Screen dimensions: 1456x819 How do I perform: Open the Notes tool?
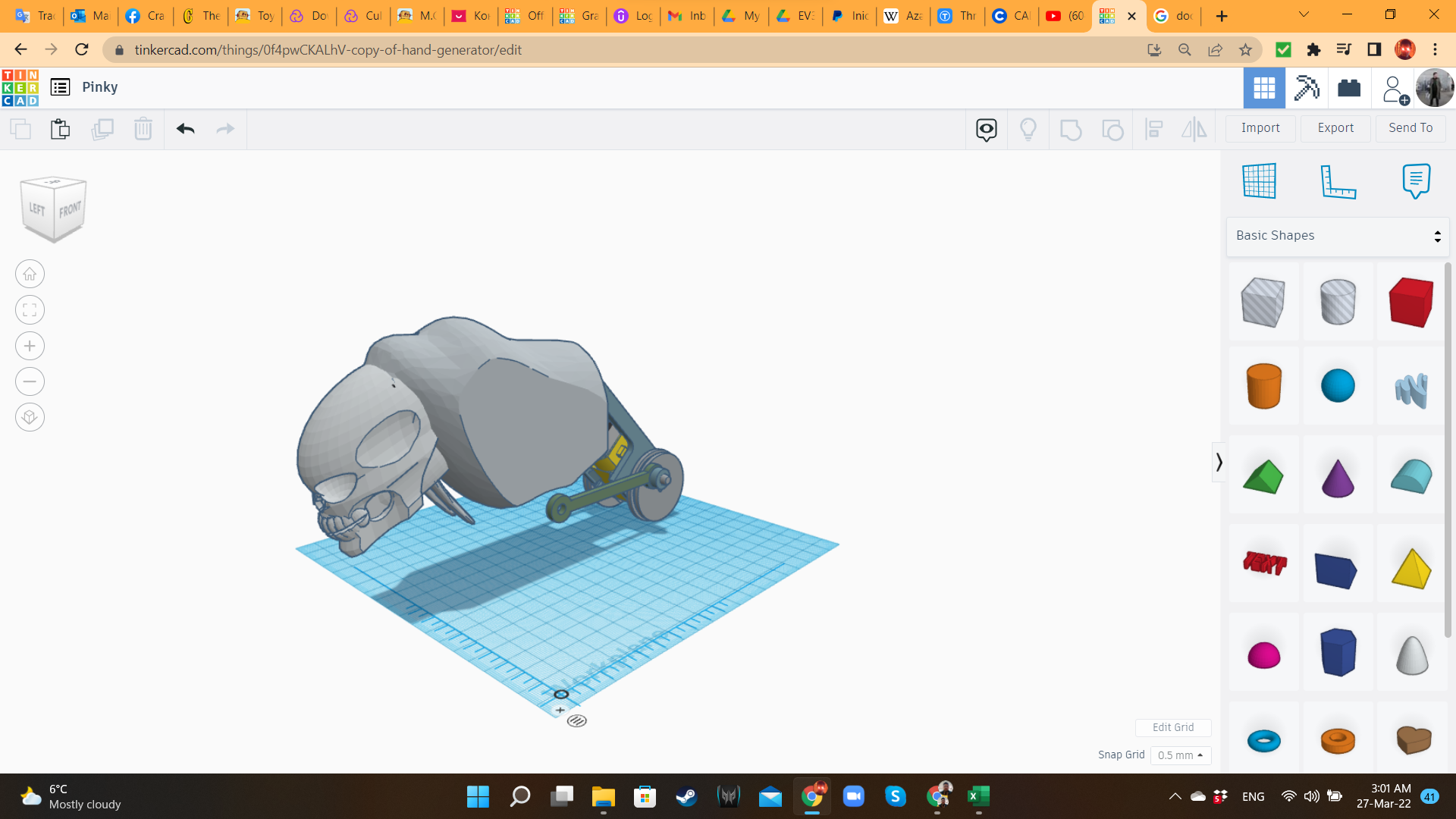1416,181
